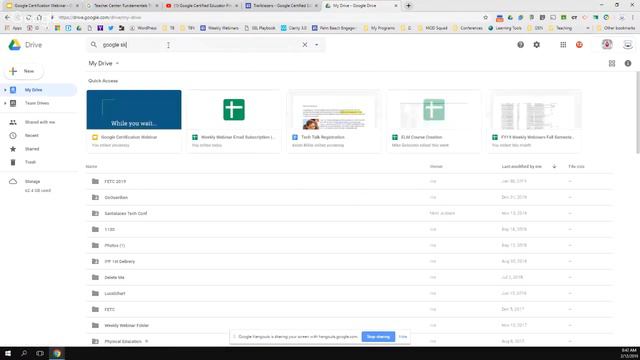The width and height of the screenshot is (640, 360).
Task: Reload the page
Action: [x=28, y=18]
